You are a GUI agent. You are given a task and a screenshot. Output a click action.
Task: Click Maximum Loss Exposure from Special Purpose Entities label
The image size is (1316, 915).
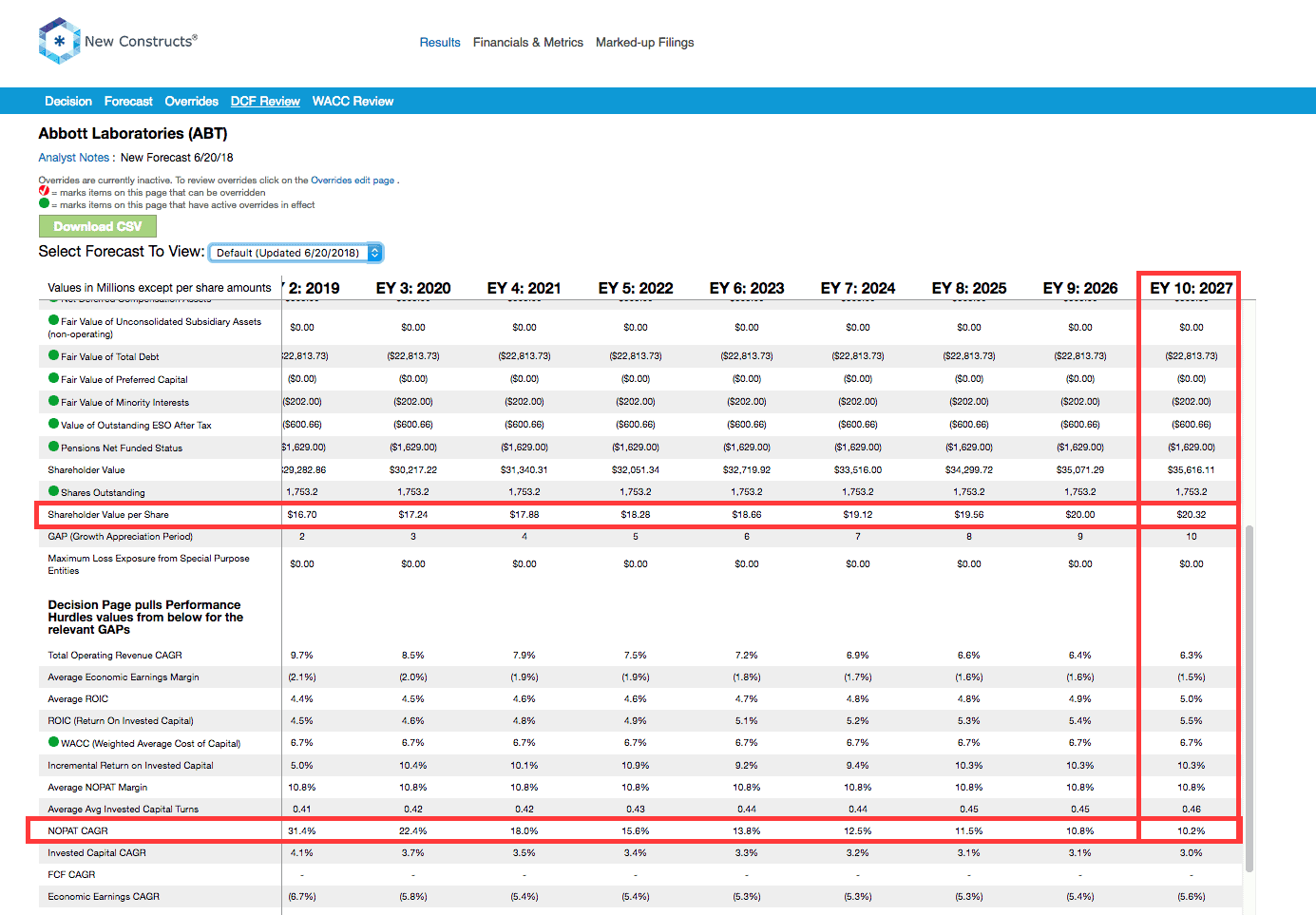[x=149, y=564]
